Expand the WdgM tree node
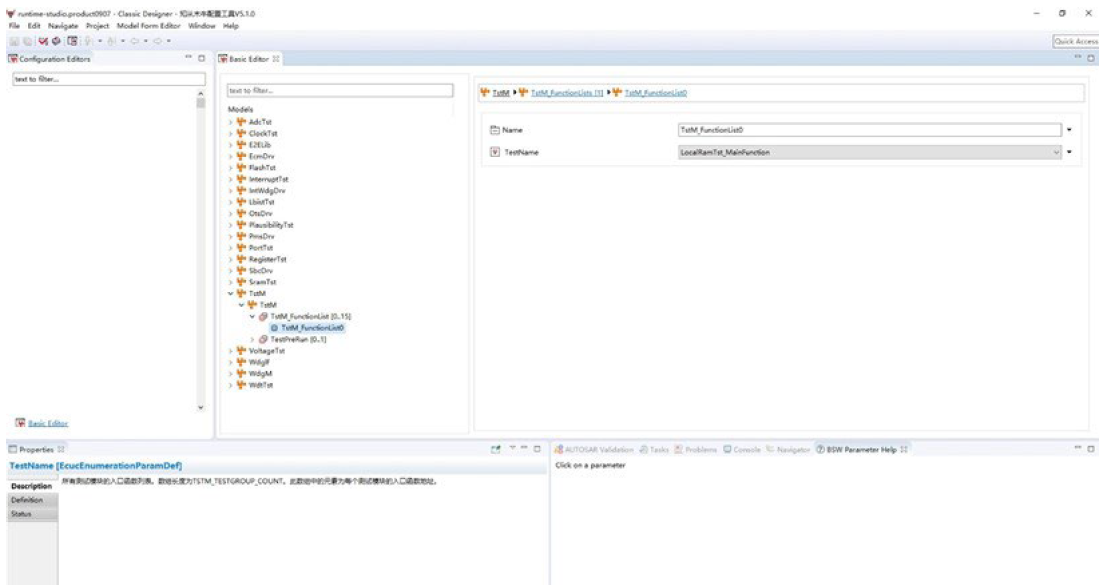 [230, 373]
